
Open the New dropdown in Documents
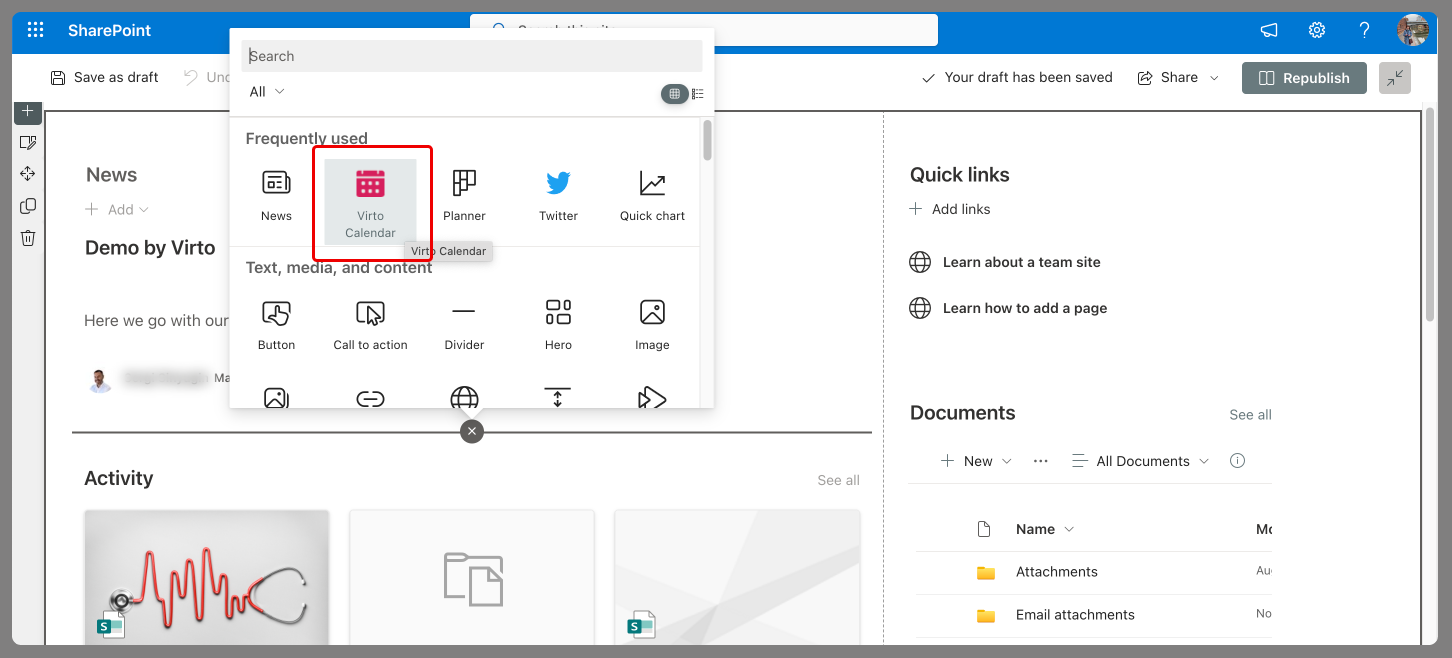[x=977, y=461]
